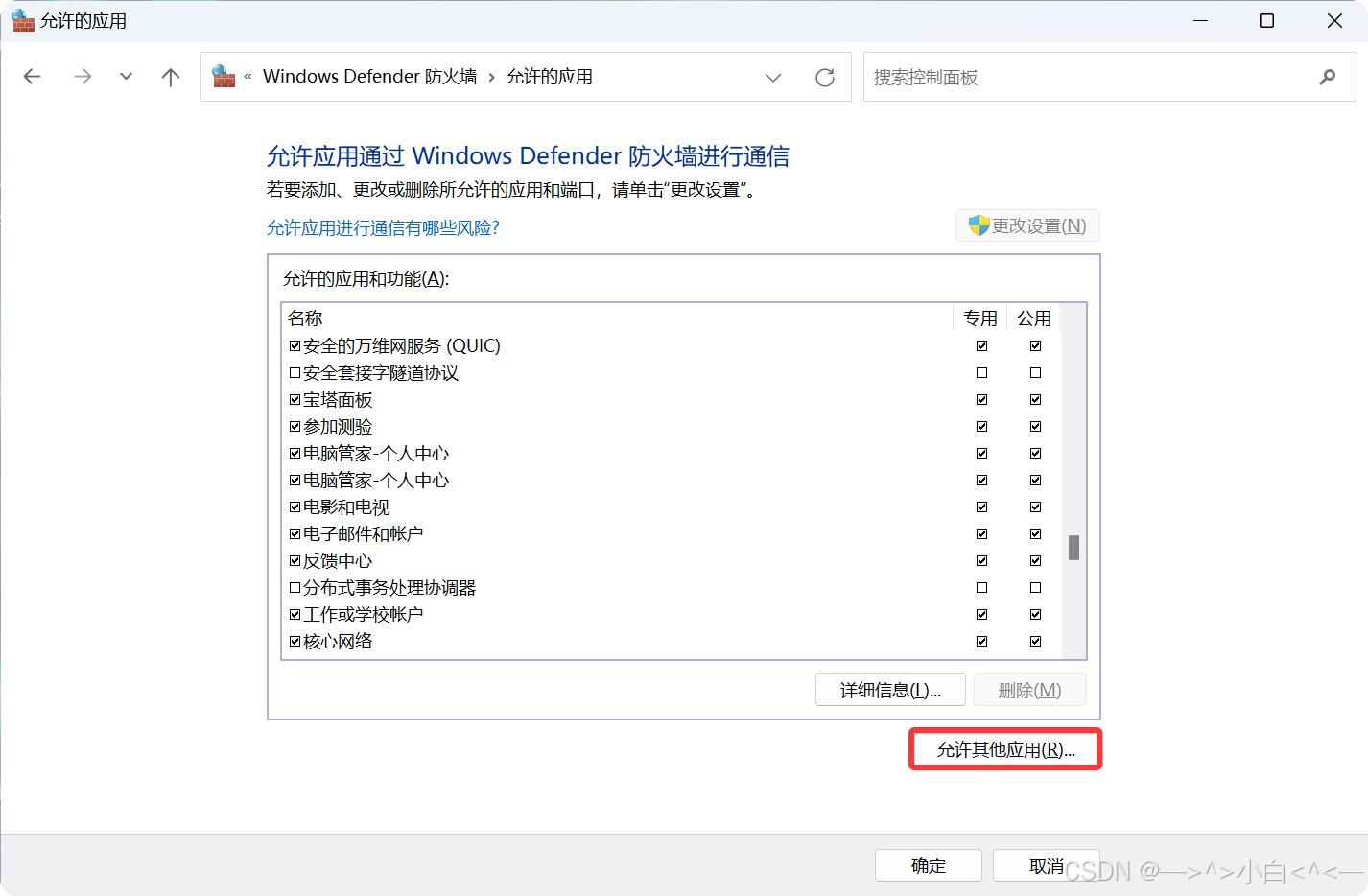Minimize the 允许的应用 window
The height and width of the screenshot is (896, 1368).
coord(1200,20)
